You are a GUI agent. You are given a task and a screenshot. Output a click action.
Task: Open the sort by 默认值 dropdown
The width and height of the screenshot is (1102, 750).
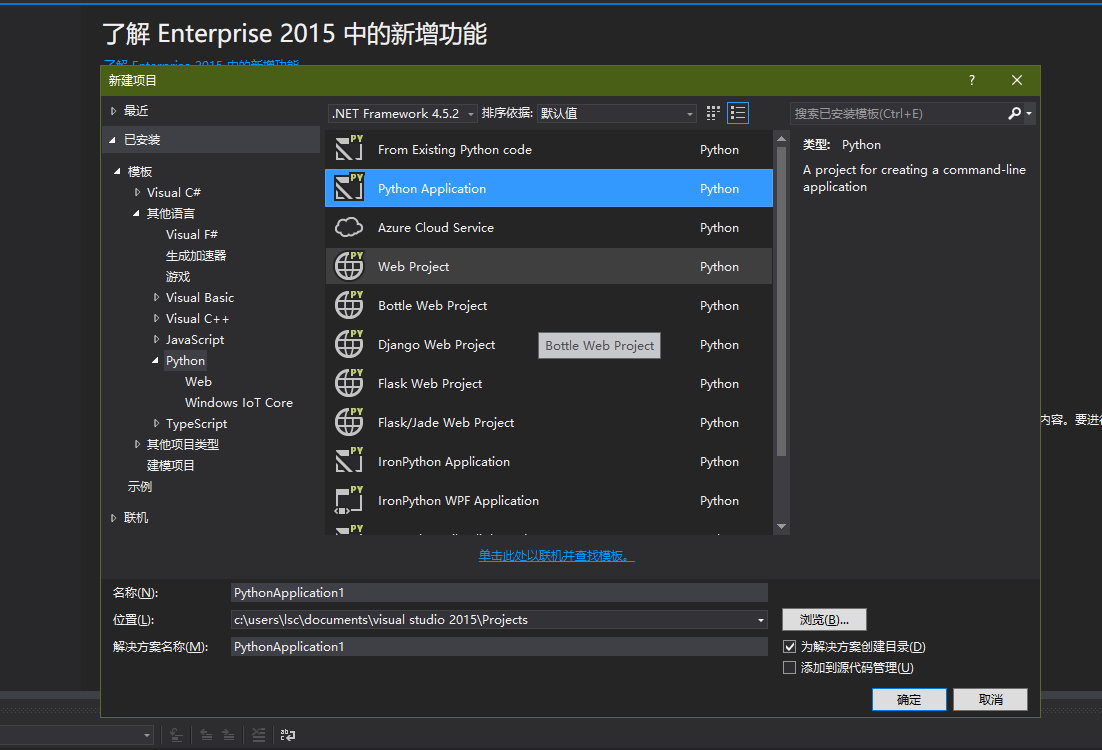(616, 113)
